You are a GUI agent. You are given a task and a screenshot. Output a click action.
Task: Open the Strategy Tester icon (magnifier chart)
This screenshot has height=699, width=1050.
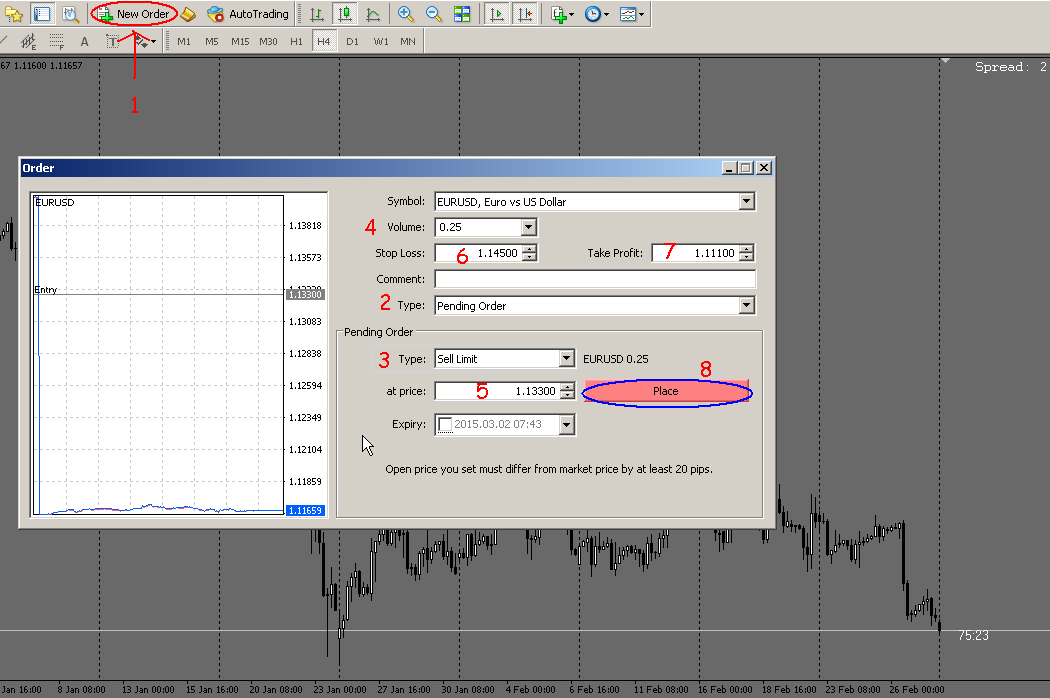pyautogui.click(x=70, y=14)
